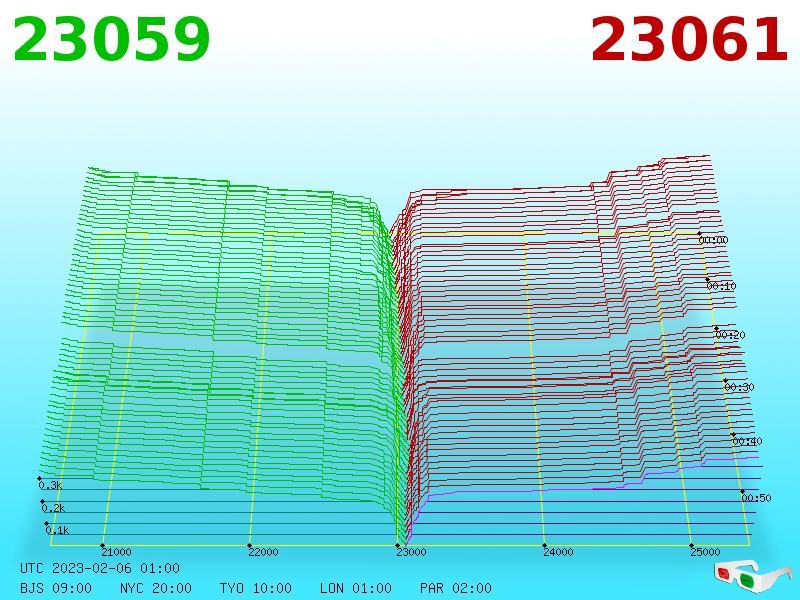Click the 00:50 time axis label

tap(756, 498)
